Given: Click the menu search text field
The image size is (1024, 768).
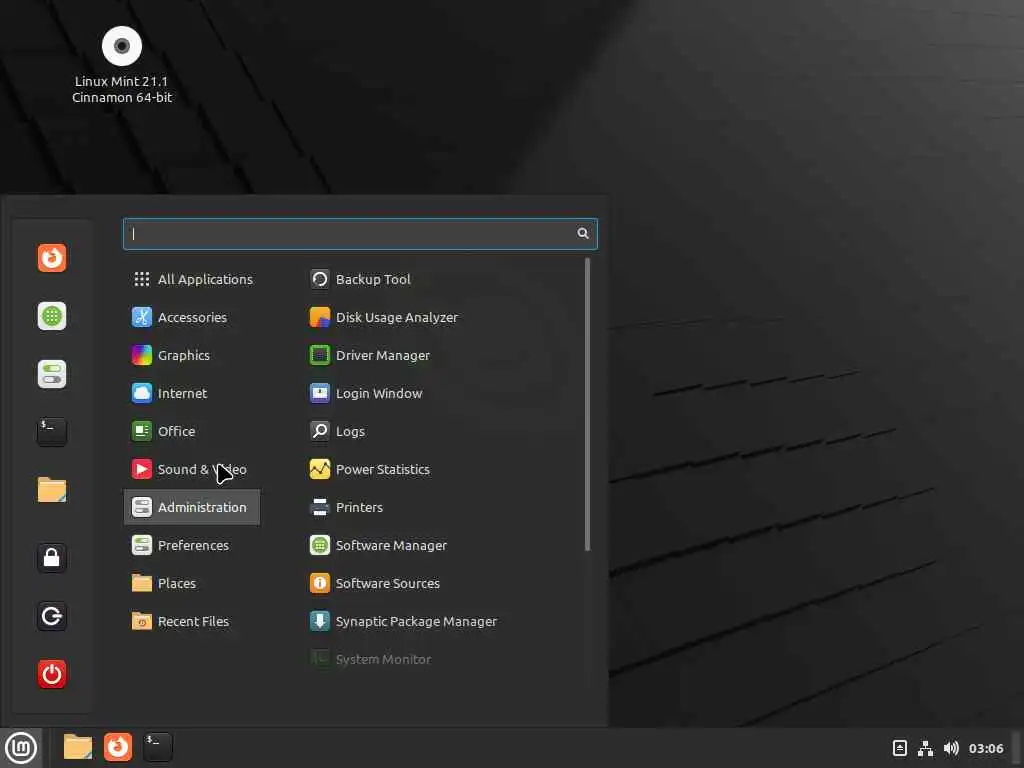Looking at the screenshot, I should 360,234.
